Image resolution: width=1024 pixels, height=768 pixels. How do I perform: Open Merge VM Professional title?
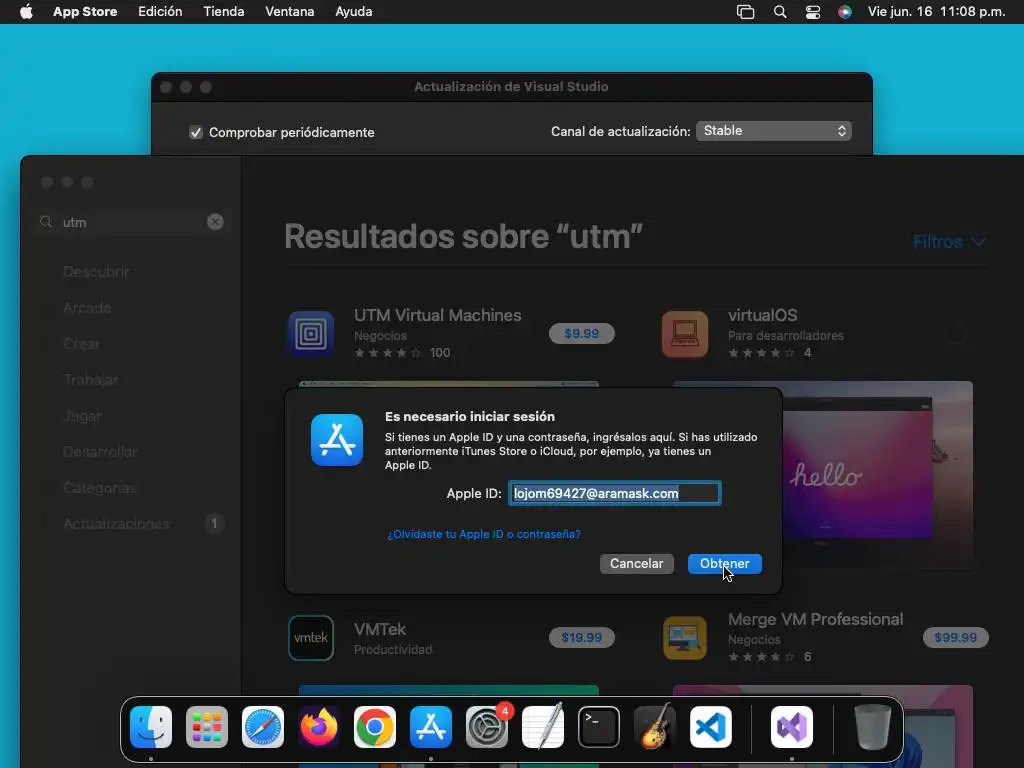pos(816,619)
